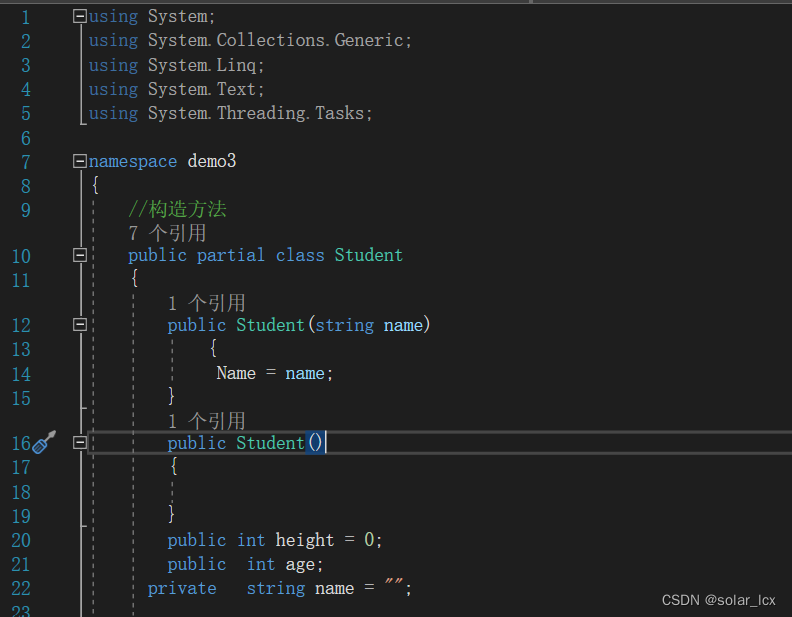This screenshot has height=617, width=792.
Task: Open '7 个引用' references CodeLens
Action: [x=167, y=233]
